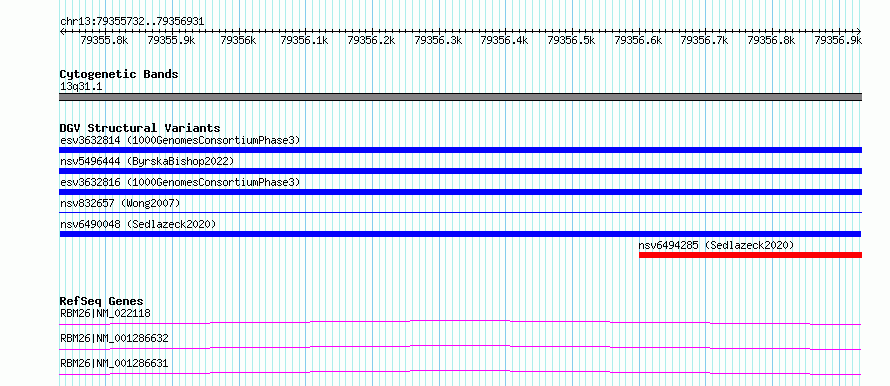Select the RBM26 NM_001286632 magenta gene line
The height and width of the screenshot is (386, 890).
pyautogui.click(x=460, y=347)
